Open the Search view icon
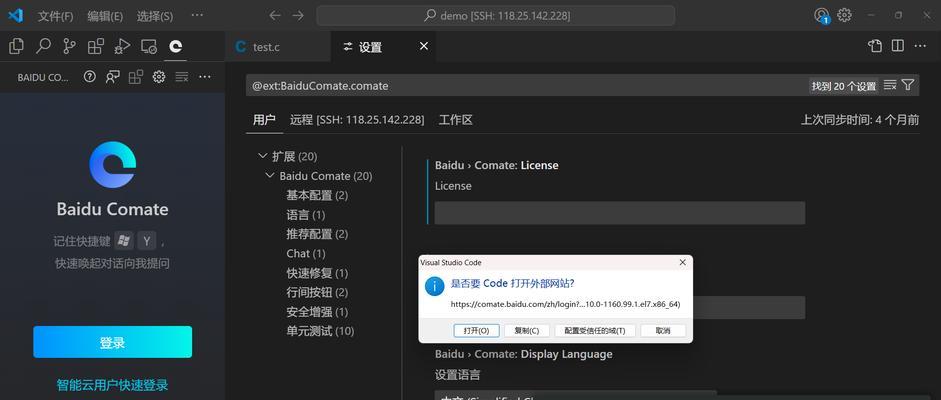Image resolution: width=941 pixels, height=400 pixels. [43, 46]
